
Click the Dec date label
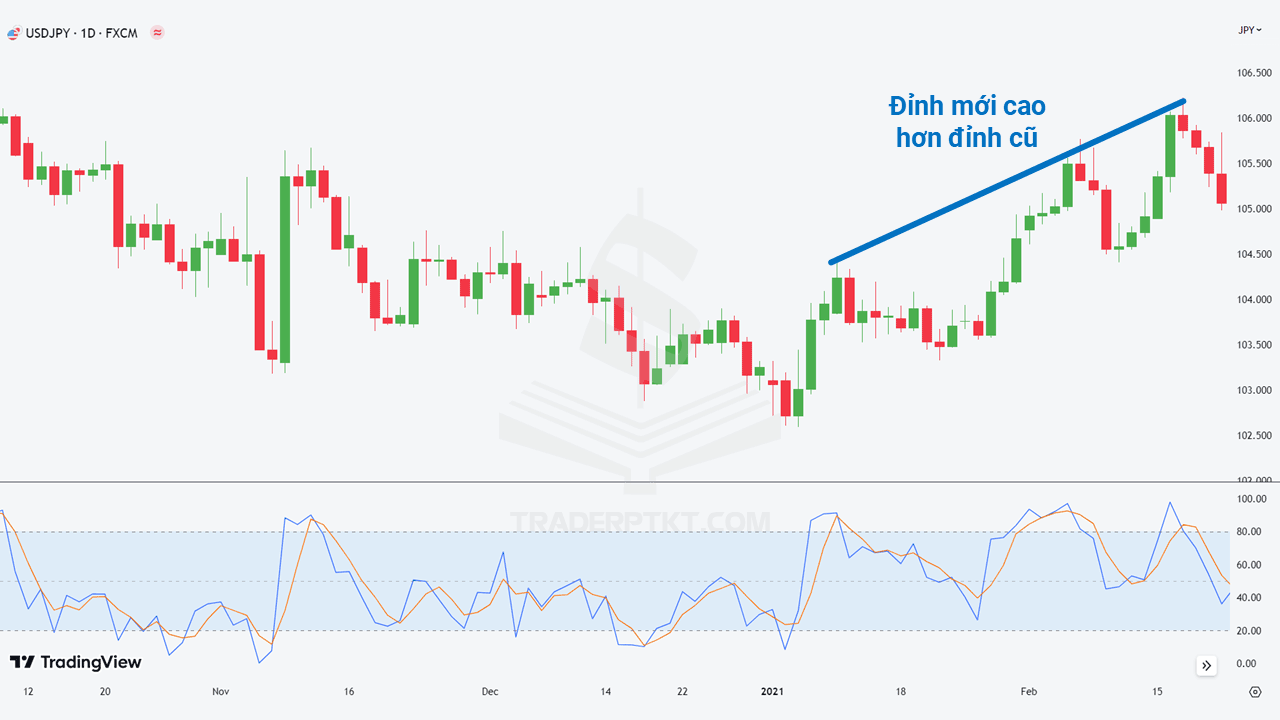point(490,692)
